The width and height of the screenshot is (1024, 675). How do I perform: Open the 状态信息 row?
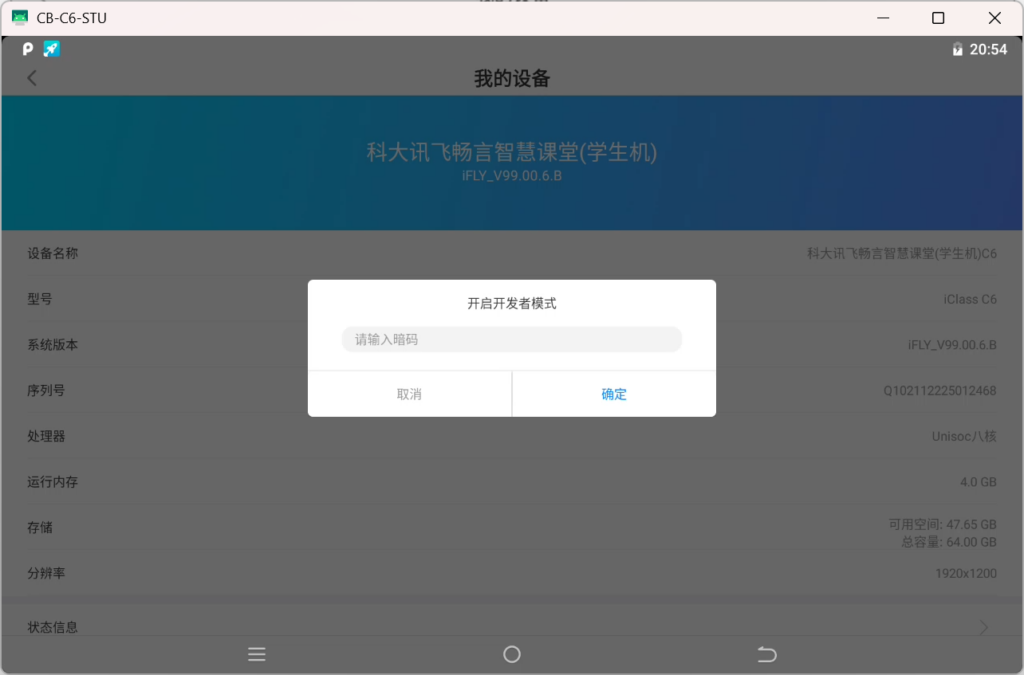(x=512, y=621)
